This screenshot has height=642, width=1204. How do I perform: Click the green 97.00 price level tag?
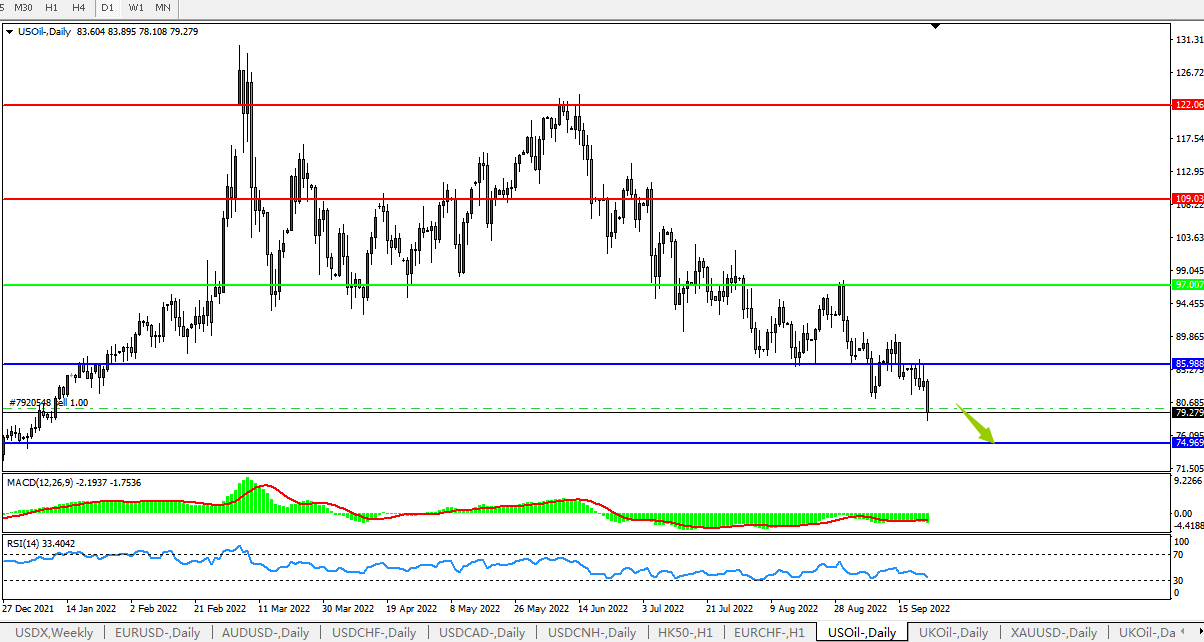[1187, 285]
